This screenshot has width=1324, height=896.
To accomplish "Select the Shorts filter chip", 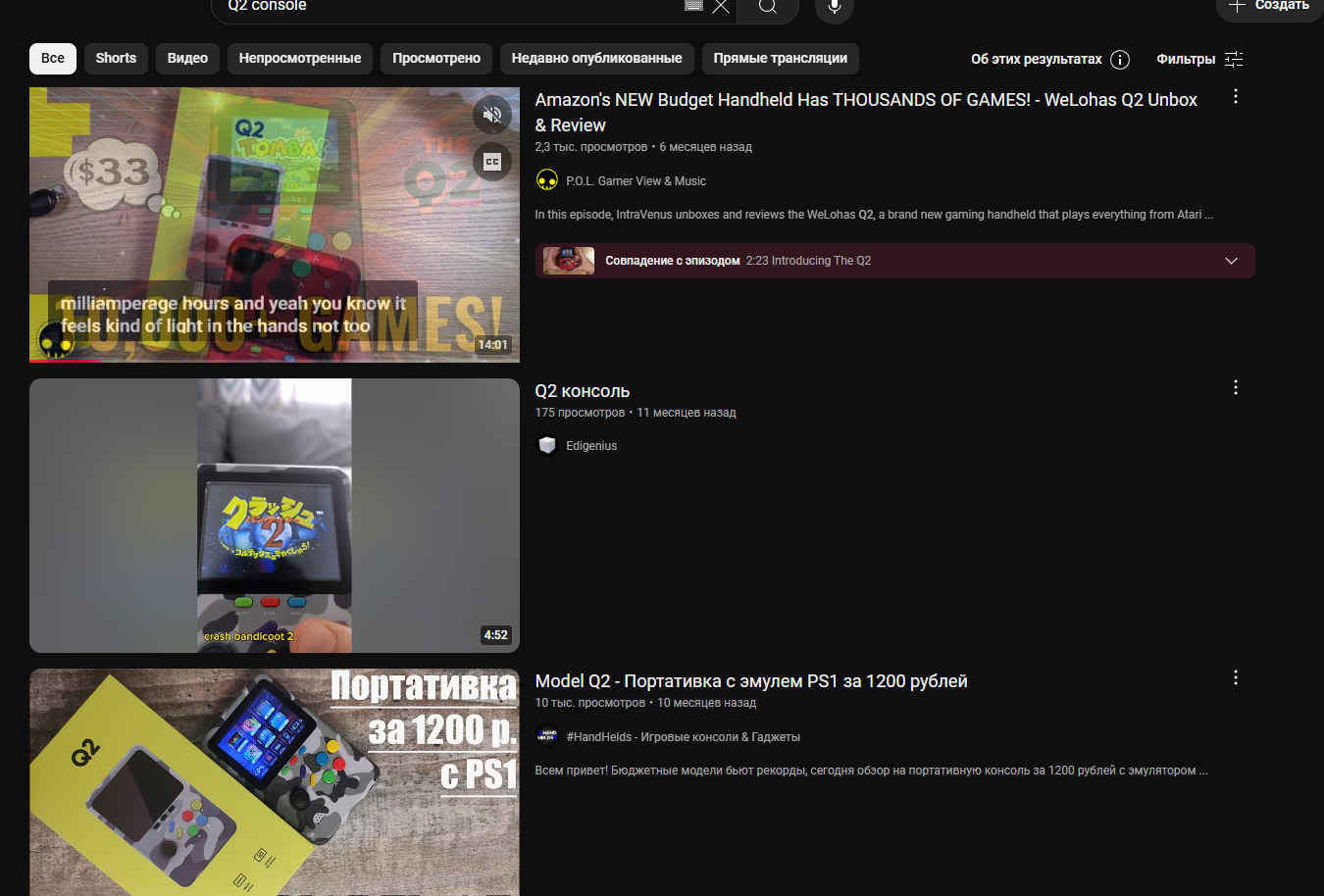I will tap(116, 59).
